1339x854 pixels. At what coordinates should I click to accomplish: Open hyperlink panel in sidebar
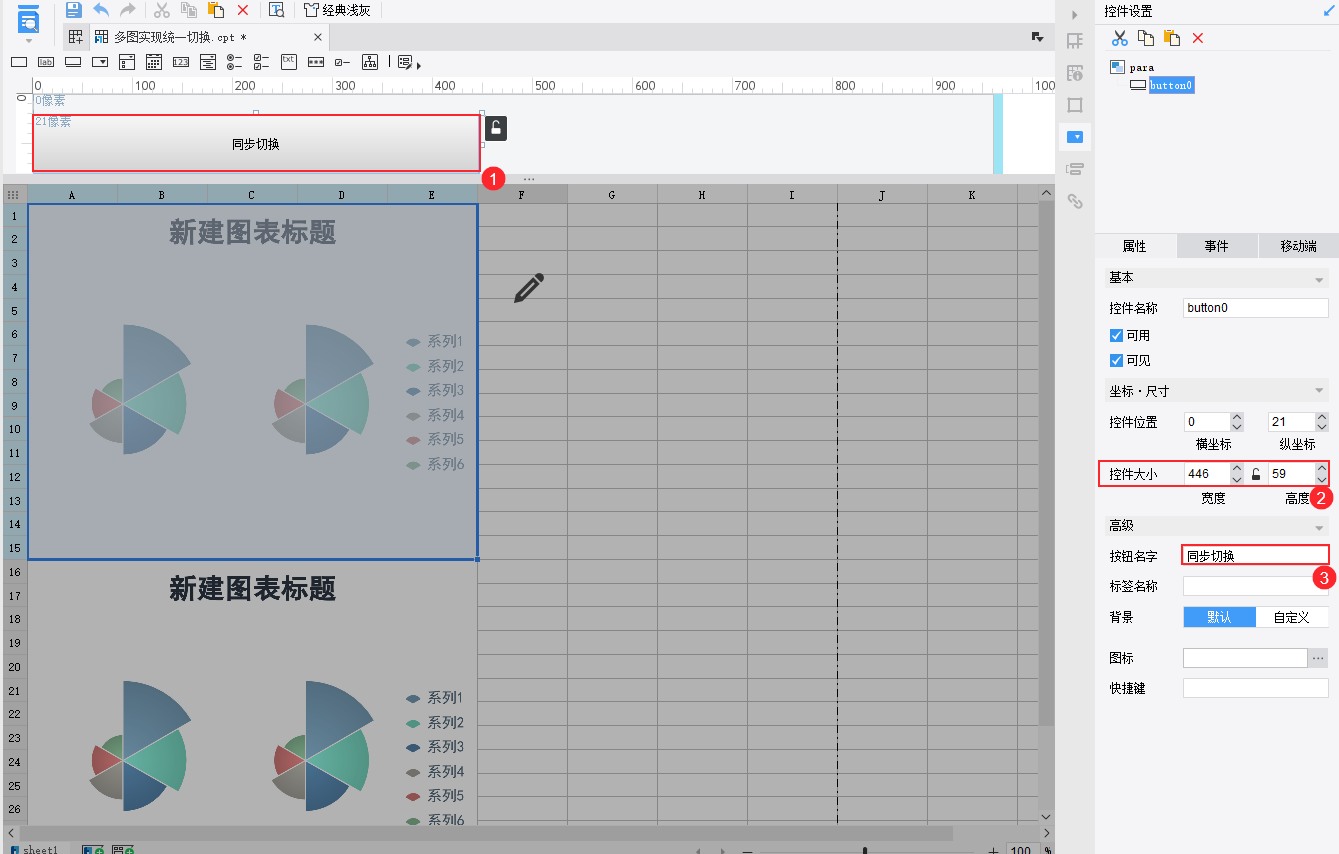[x=1075, y=201]
